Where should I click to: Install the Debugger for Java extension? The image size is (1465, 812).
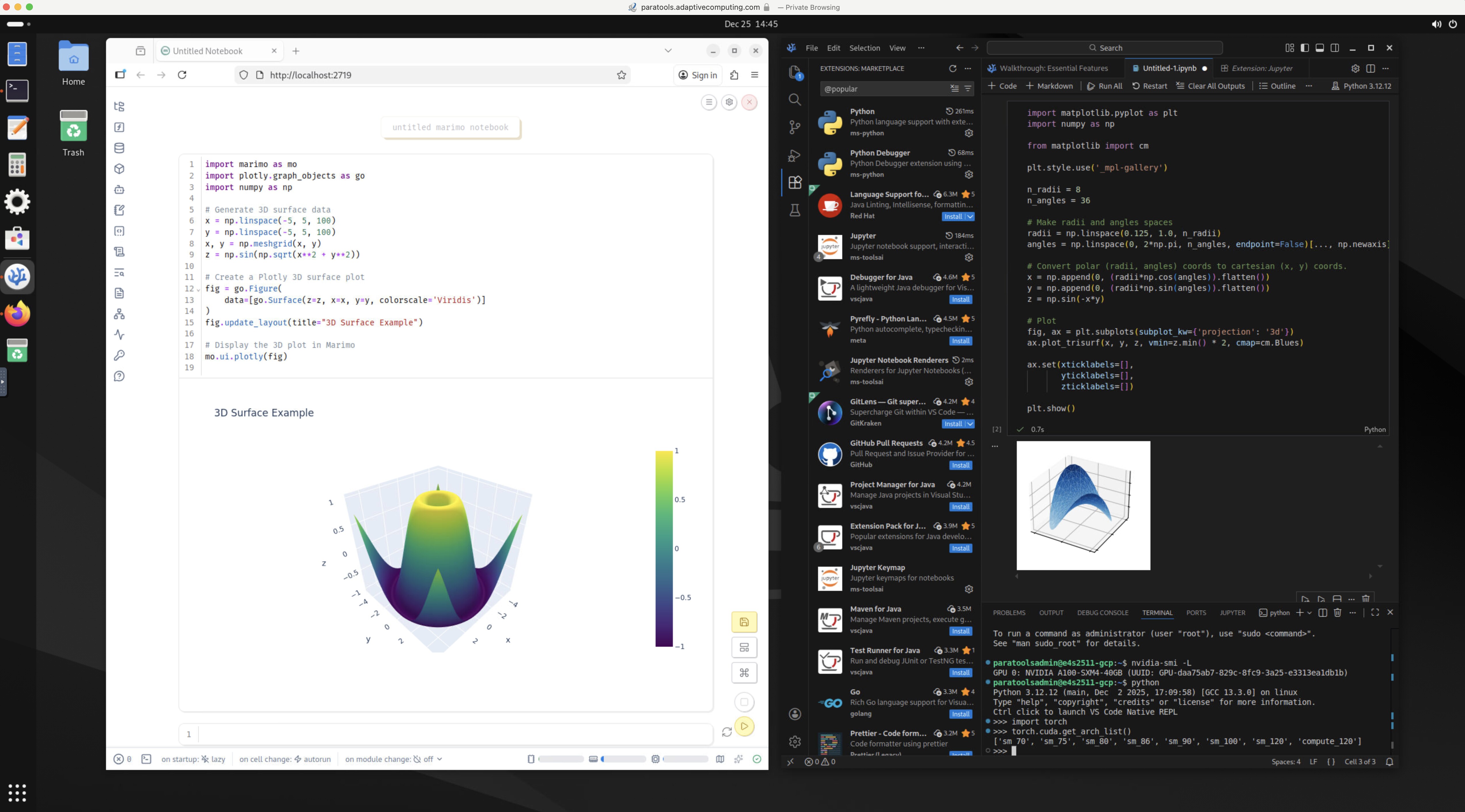961,300
